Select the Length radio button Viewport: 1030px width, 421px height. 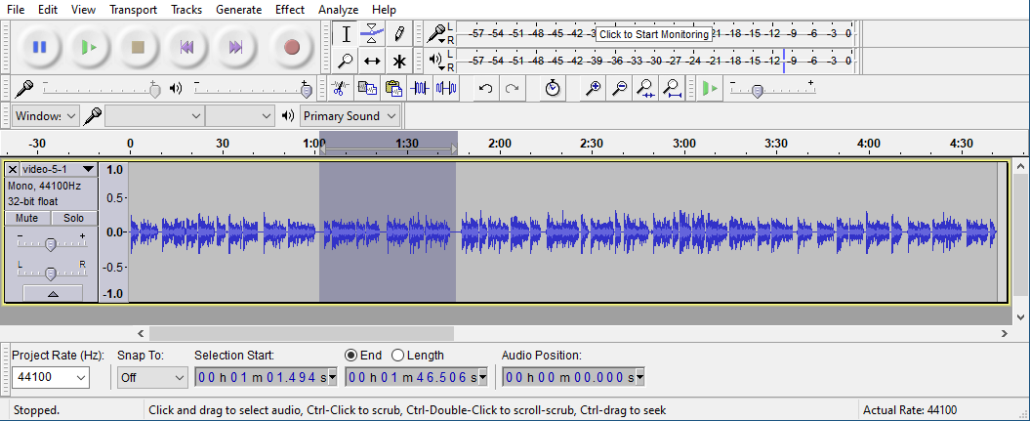coord(398,355)
